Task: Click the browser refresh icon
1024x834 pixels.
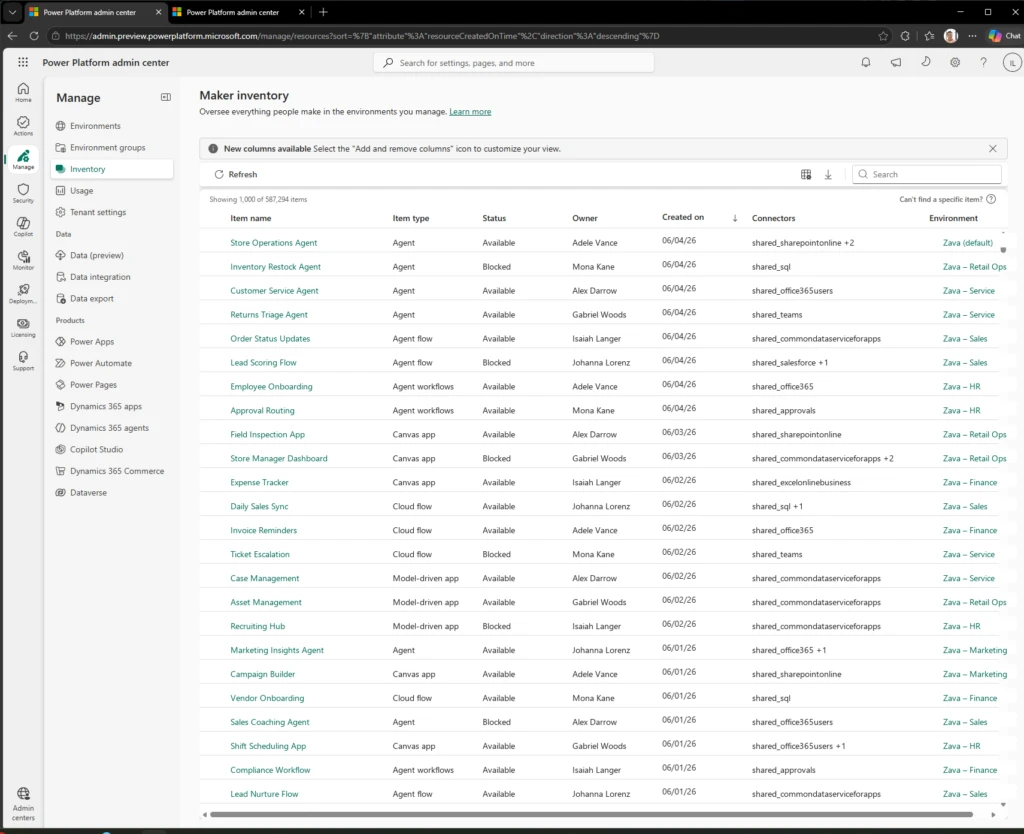Action: 34,36
